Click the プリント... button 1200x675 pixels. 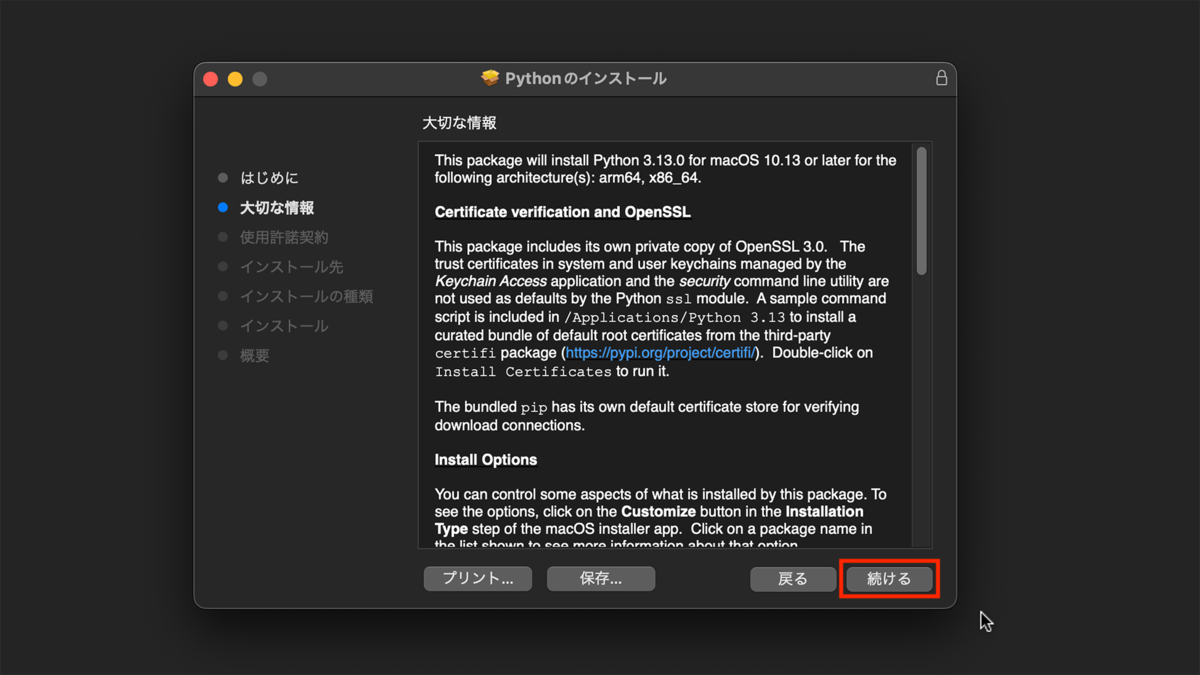click(478, 578)
